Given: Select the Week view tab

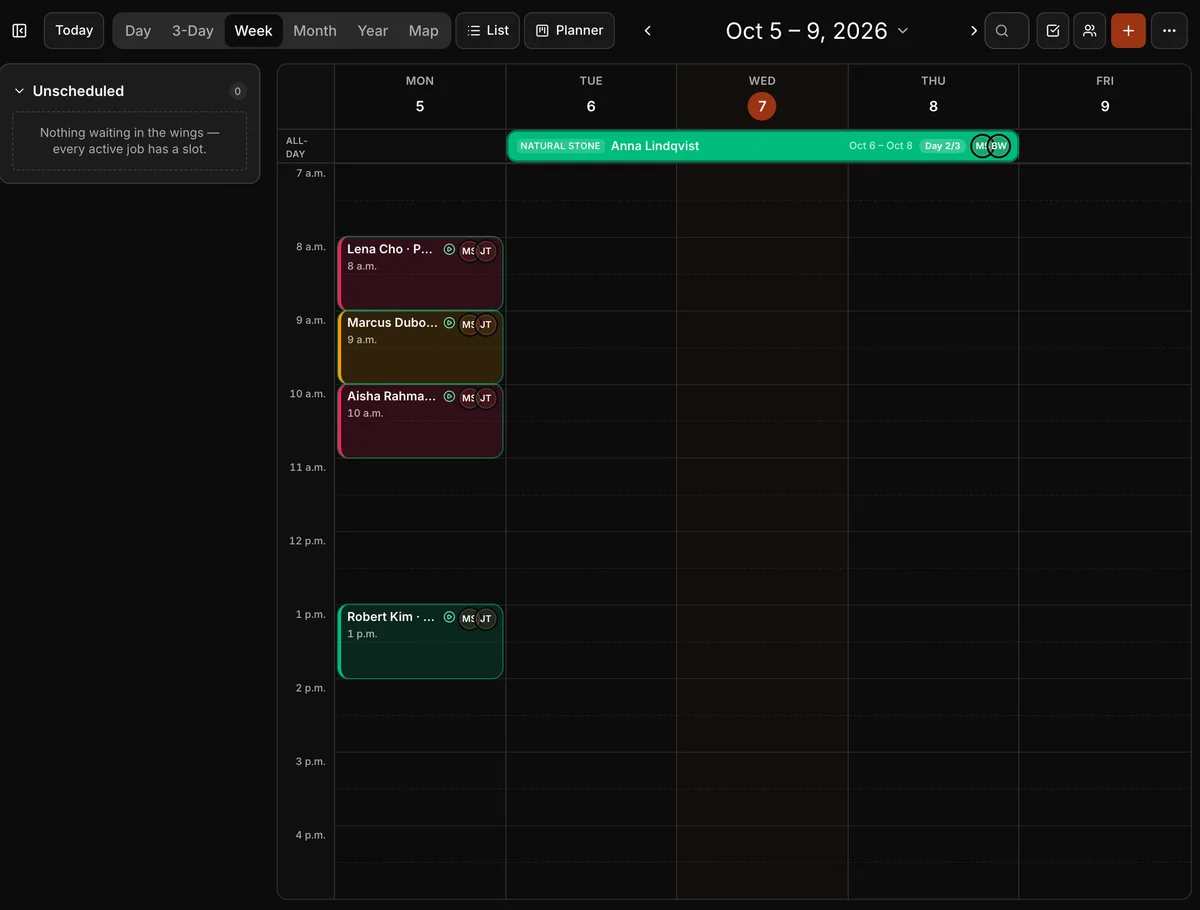Looking at the screenshot, I should [x=253, y=31].
